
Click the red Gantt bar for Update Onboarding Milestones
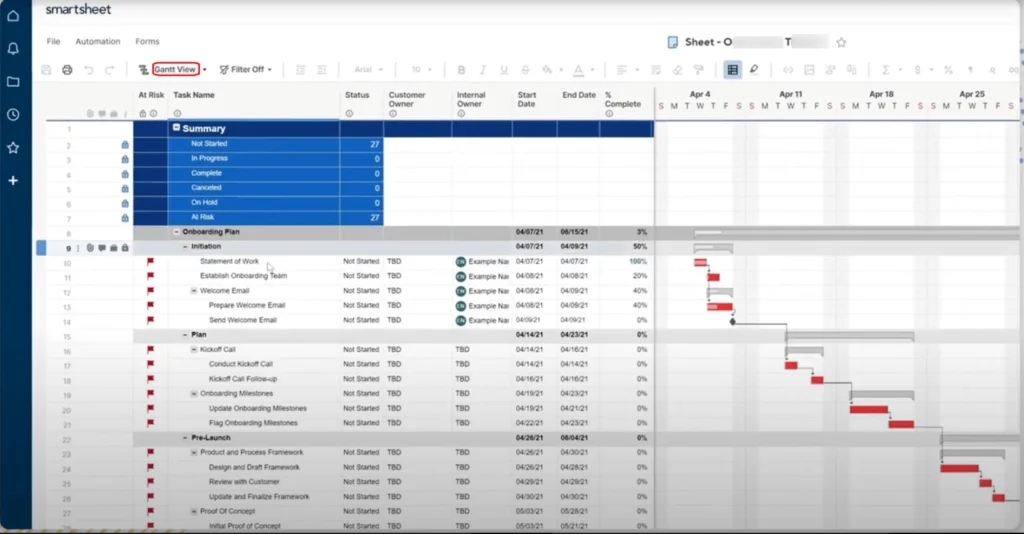pos(868,409)
